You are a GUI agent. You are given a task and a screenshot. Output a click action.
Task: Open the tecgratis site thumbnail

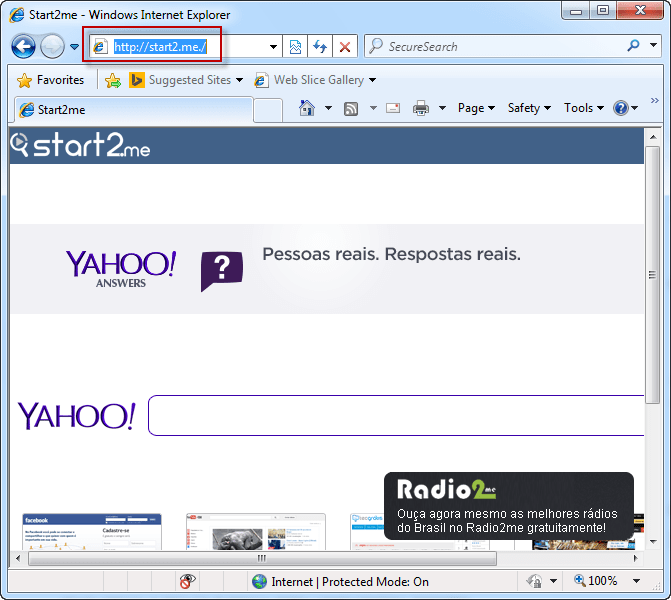pos(367,532)
